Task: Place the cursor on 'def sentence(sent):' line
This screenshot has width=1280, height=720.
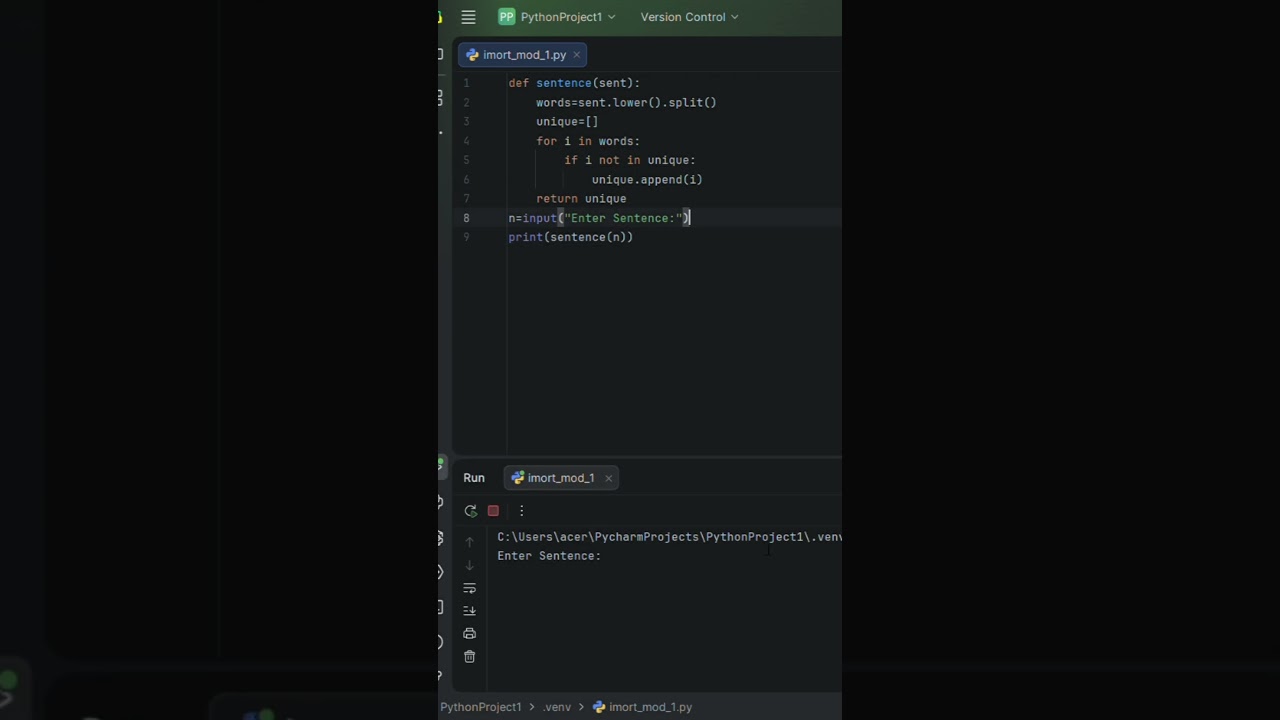Action: coord(574,83)
